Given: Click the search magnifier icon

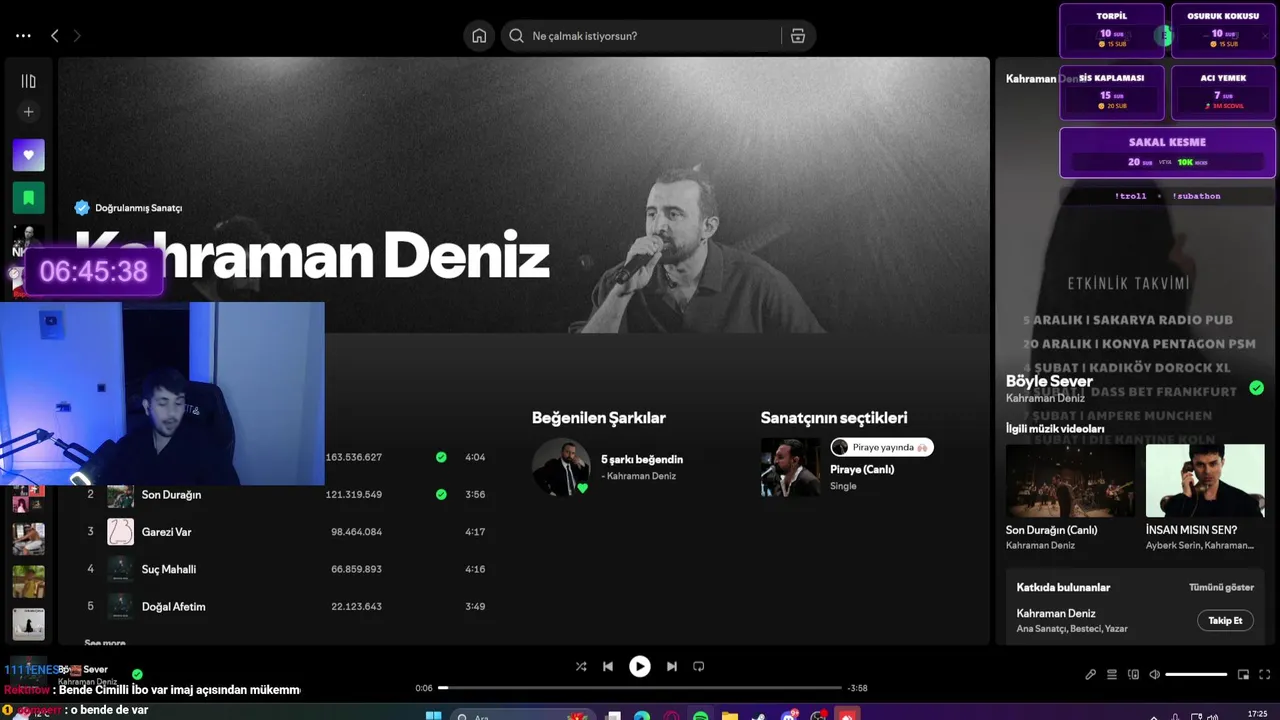Looking at the screenshot, I should click(x=516, y=36).
